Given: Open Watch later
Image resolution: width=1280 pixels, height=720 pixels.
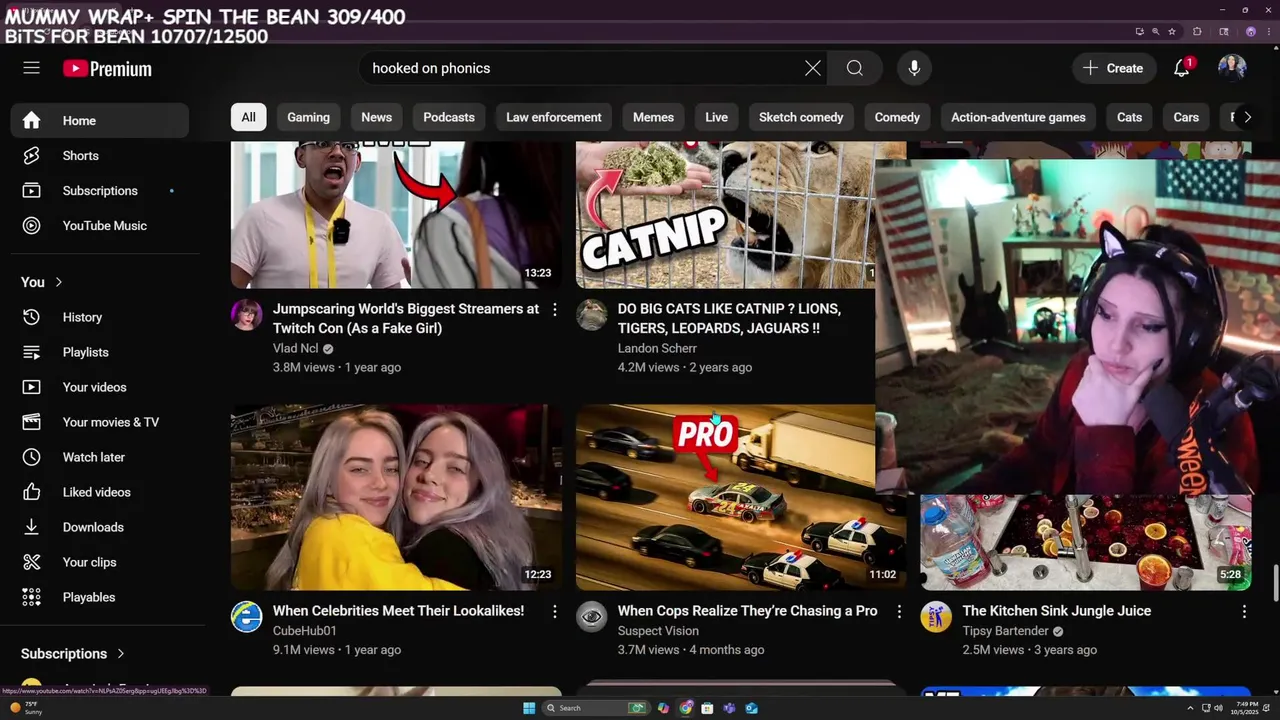Looking at the screenshot, I should (100, 457).
